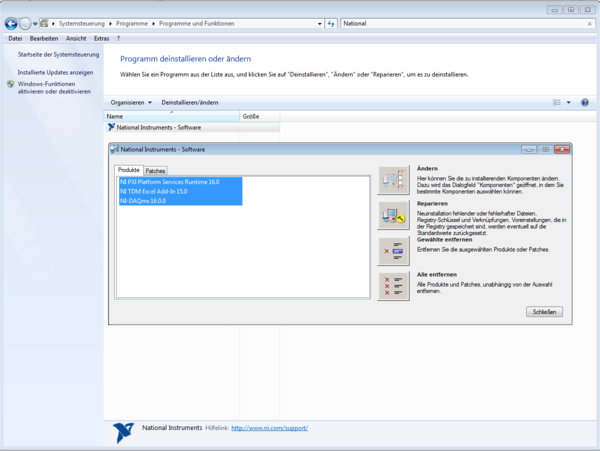The height and width of the screenshot is (451, 600).
Task: Click Programme und Funktionen breadcrumb
Action: pyautogui.click(x=197, y=24)
